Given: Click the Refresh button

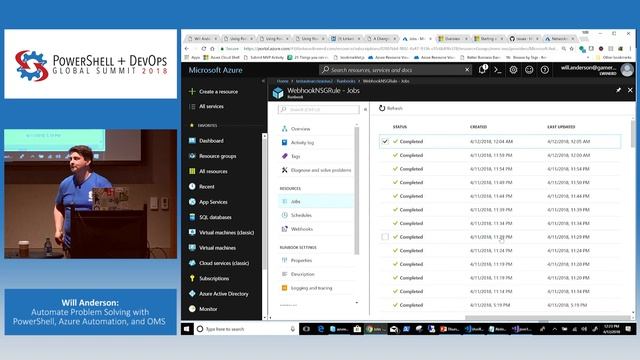Looking at the screenshot, I should click(x=391, y=108).
